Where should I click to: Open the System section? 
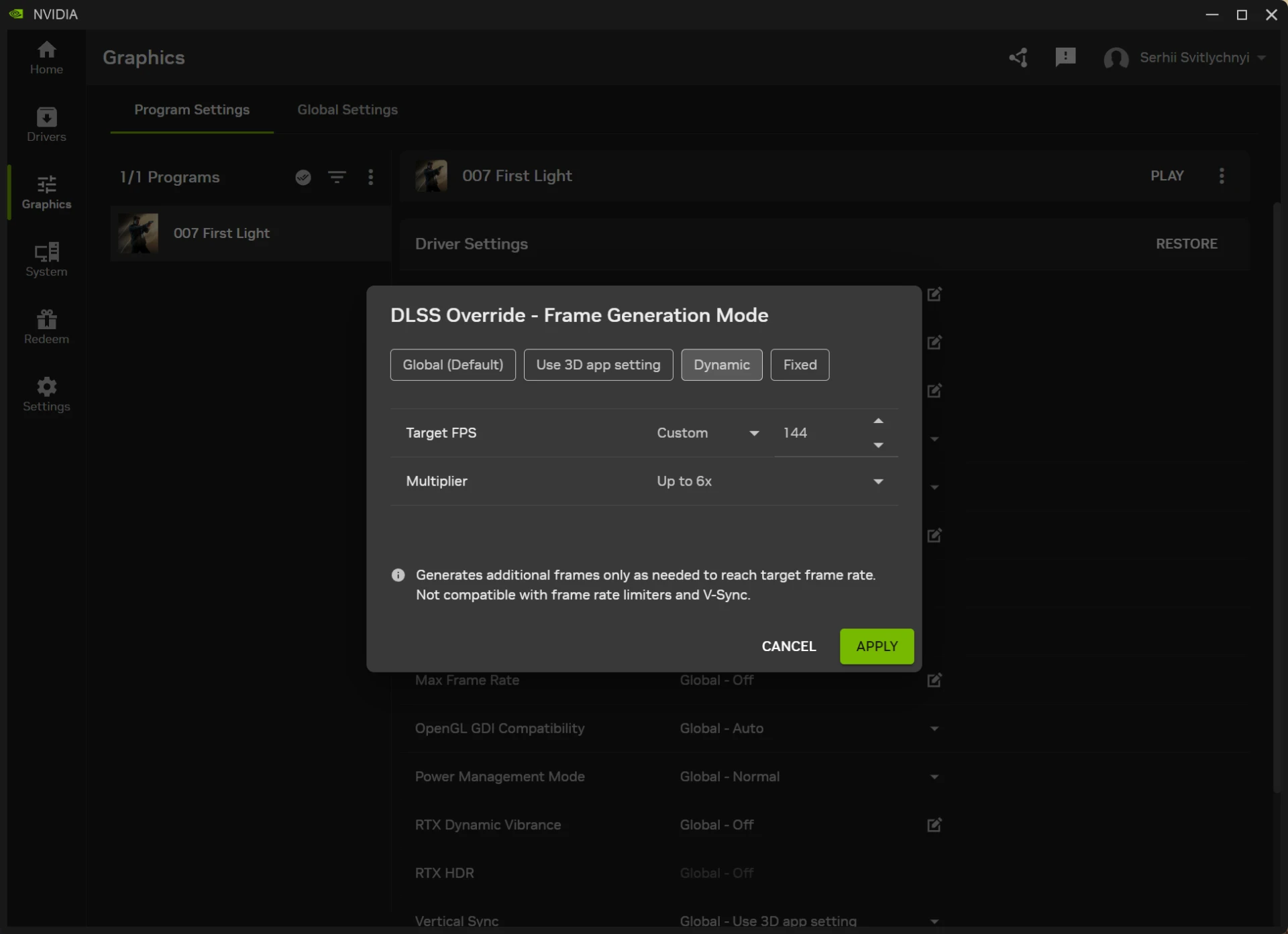(x=46, y=259)
